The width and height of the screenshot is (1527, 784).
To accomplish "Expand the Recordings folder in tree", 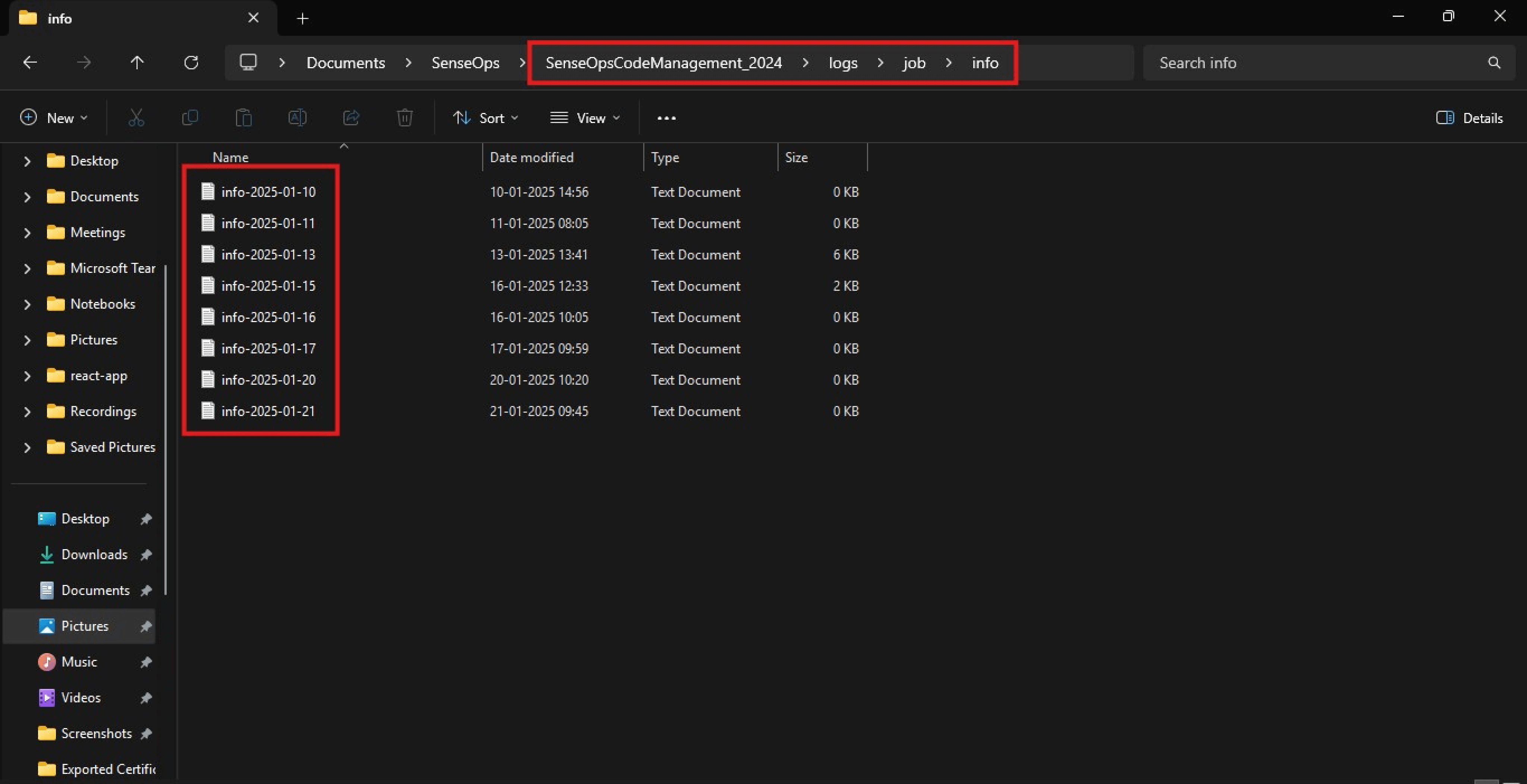I will (27, 411).
